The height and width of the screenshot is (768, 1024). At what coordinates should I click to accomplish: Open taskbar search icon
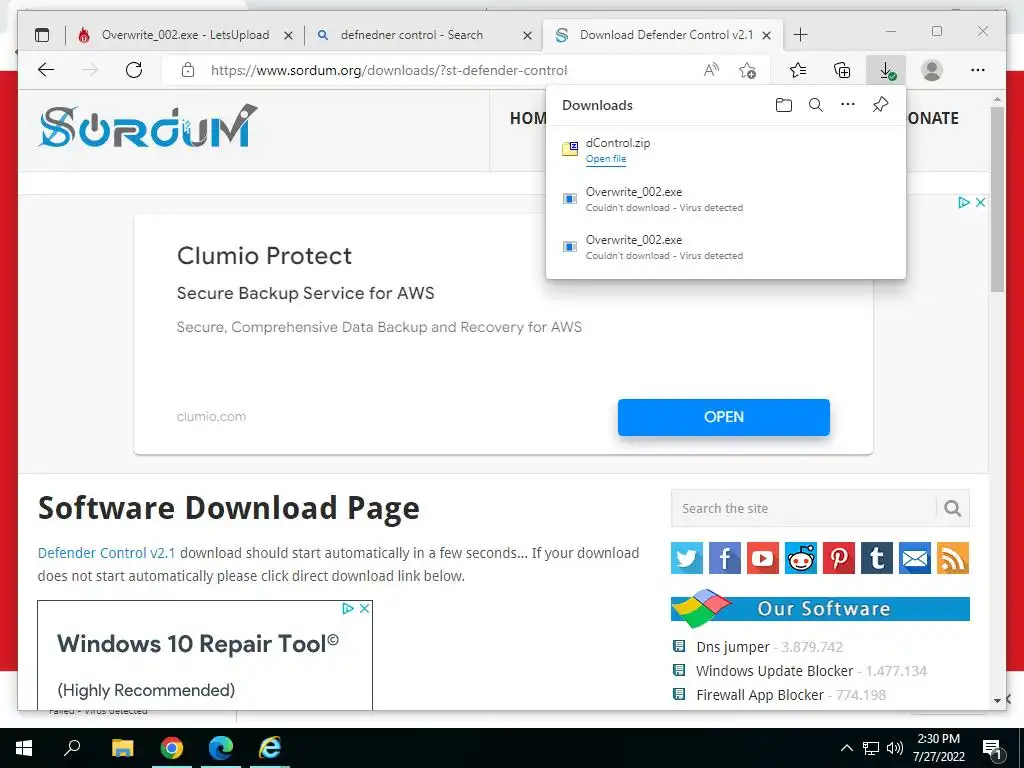click(72, 748)
